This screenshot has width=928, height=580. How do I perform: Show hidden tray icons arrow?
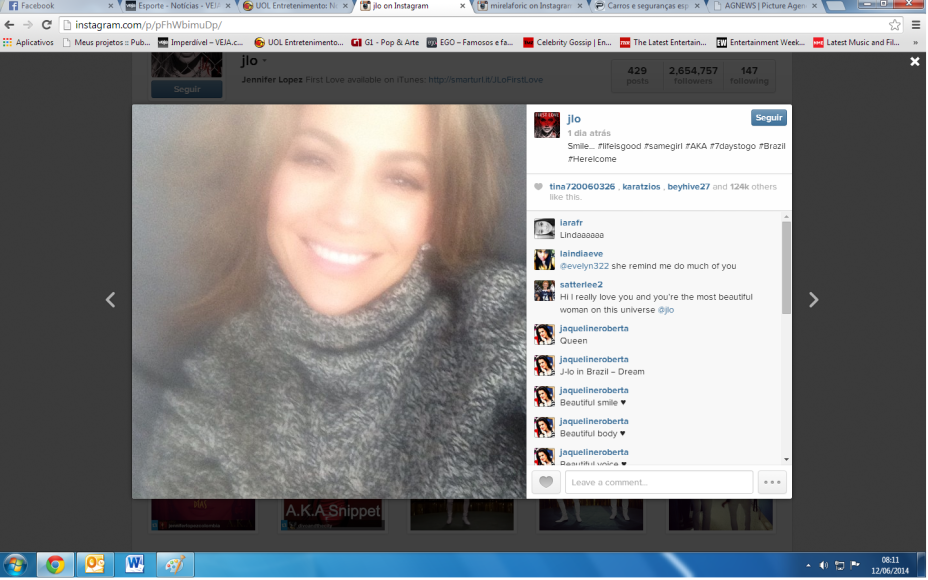808,566
